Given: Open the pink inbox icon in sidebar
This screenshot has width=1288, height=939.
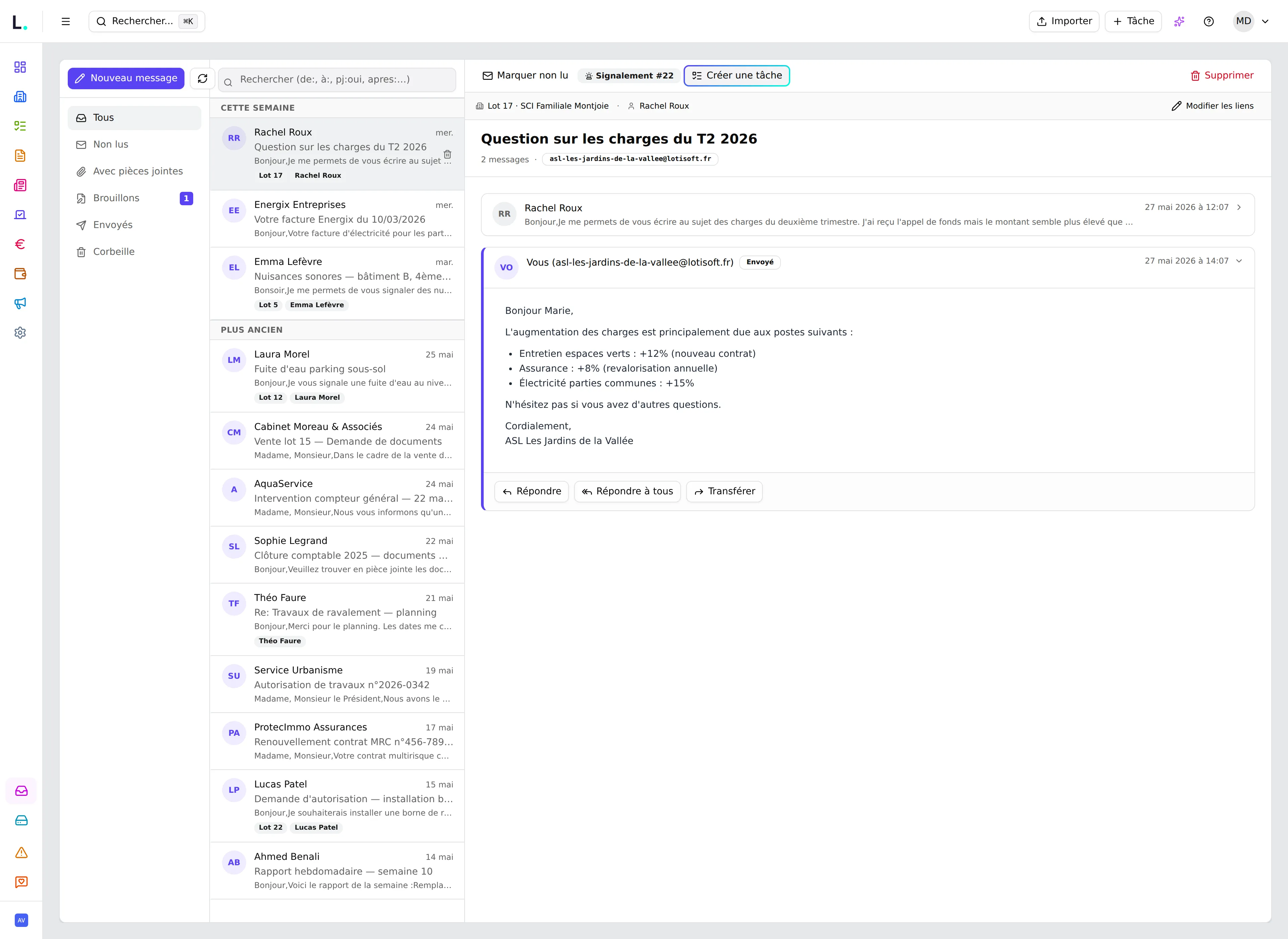Looking at the screenshot, I should [21, 791].
